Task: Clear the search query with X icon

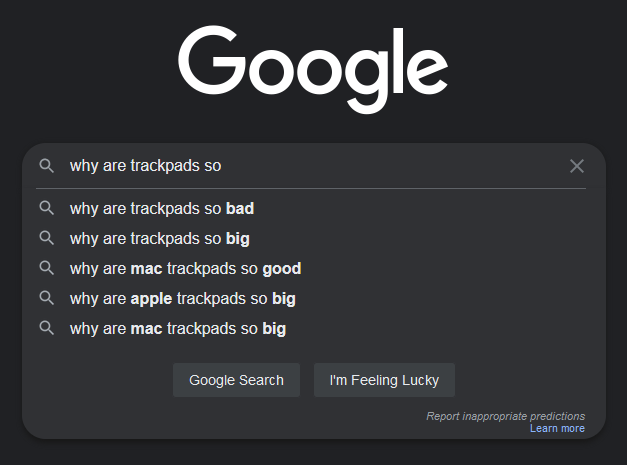Action: 577,166
